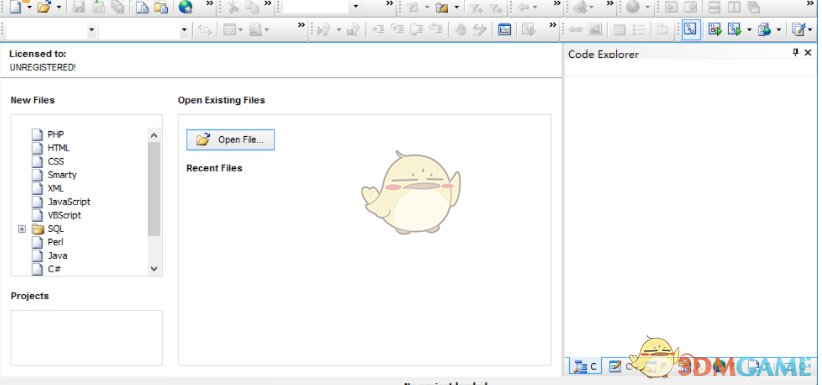822x385 pixels.
Task: Click New Files list scroll up arrow
Action: pos(154,135)
